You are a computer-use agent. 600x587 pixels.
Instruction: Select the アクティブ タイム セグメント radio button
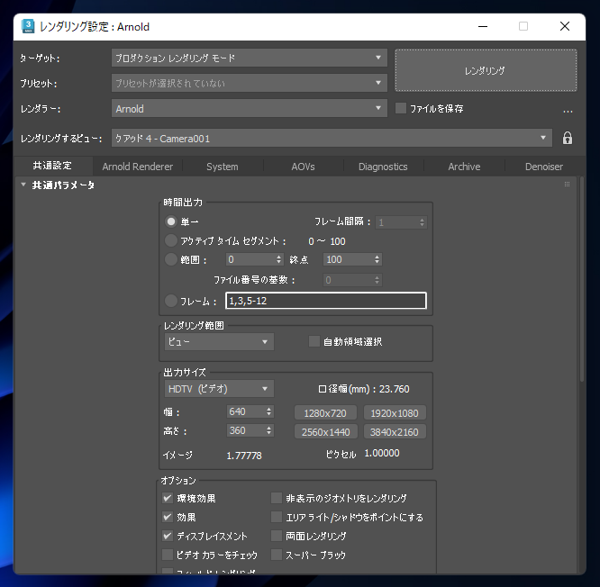171,241
